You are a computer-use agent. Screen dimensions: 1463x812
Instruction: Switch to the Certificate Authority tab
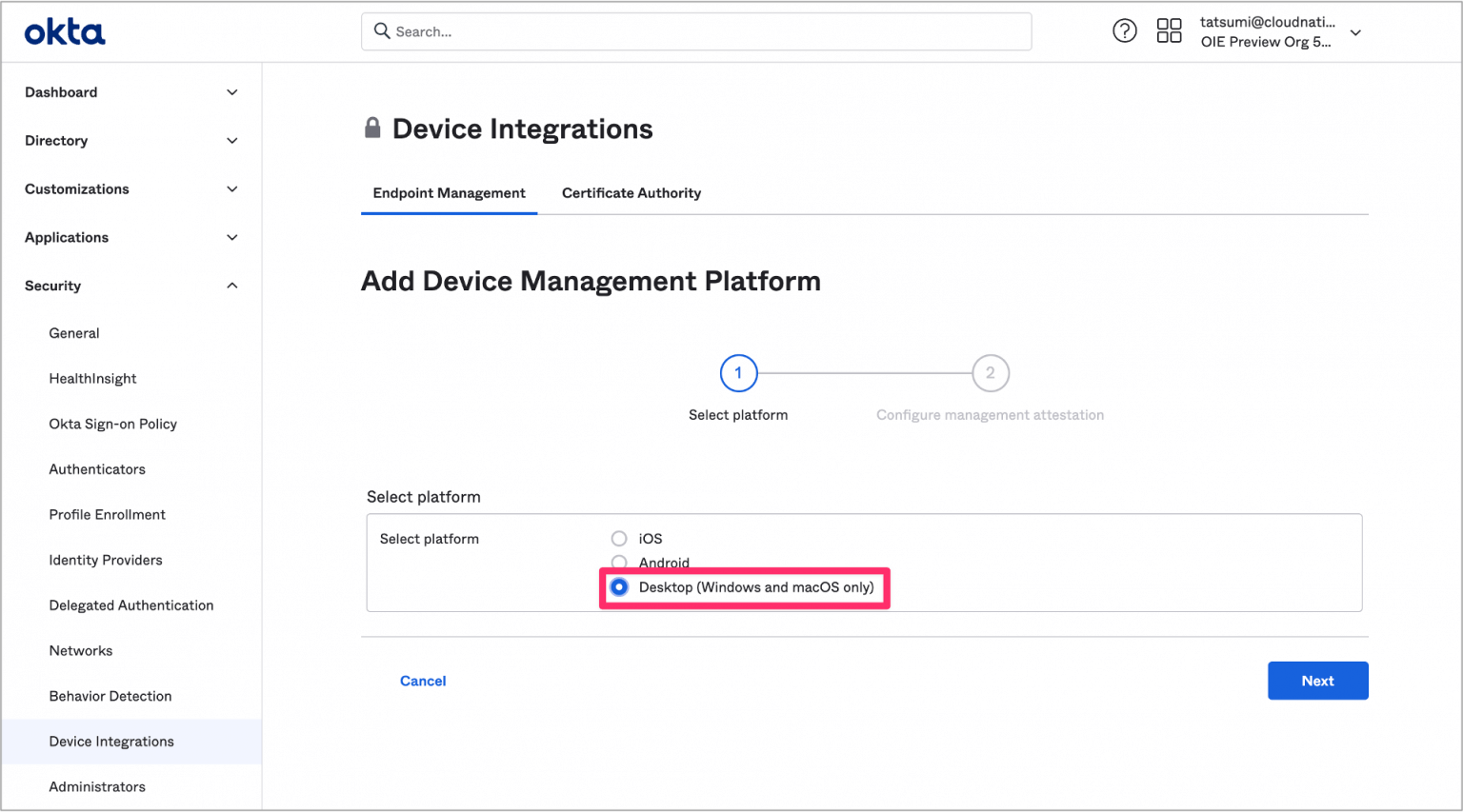point(631,192)
